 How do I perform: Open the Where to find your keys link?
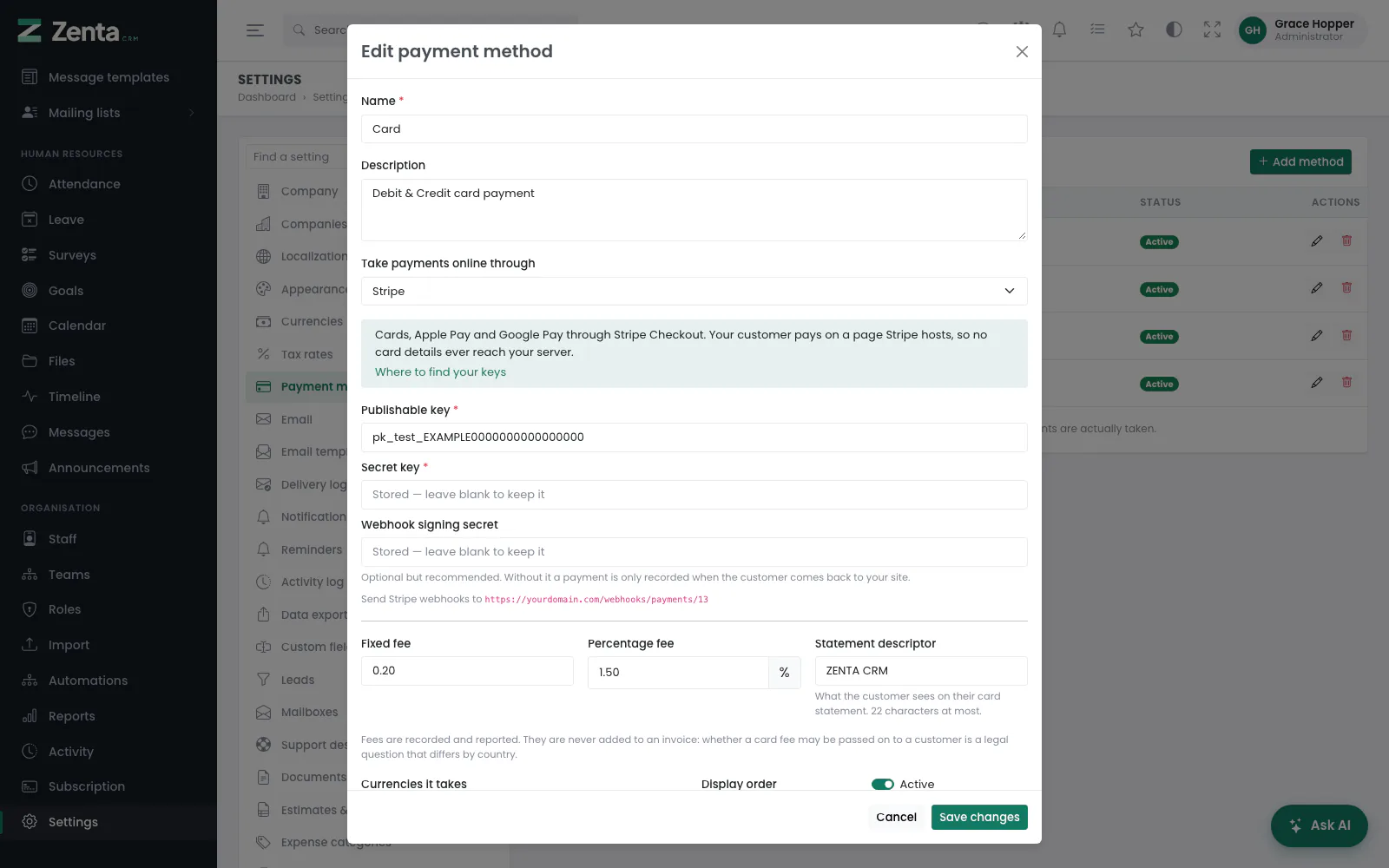point(440,372)
